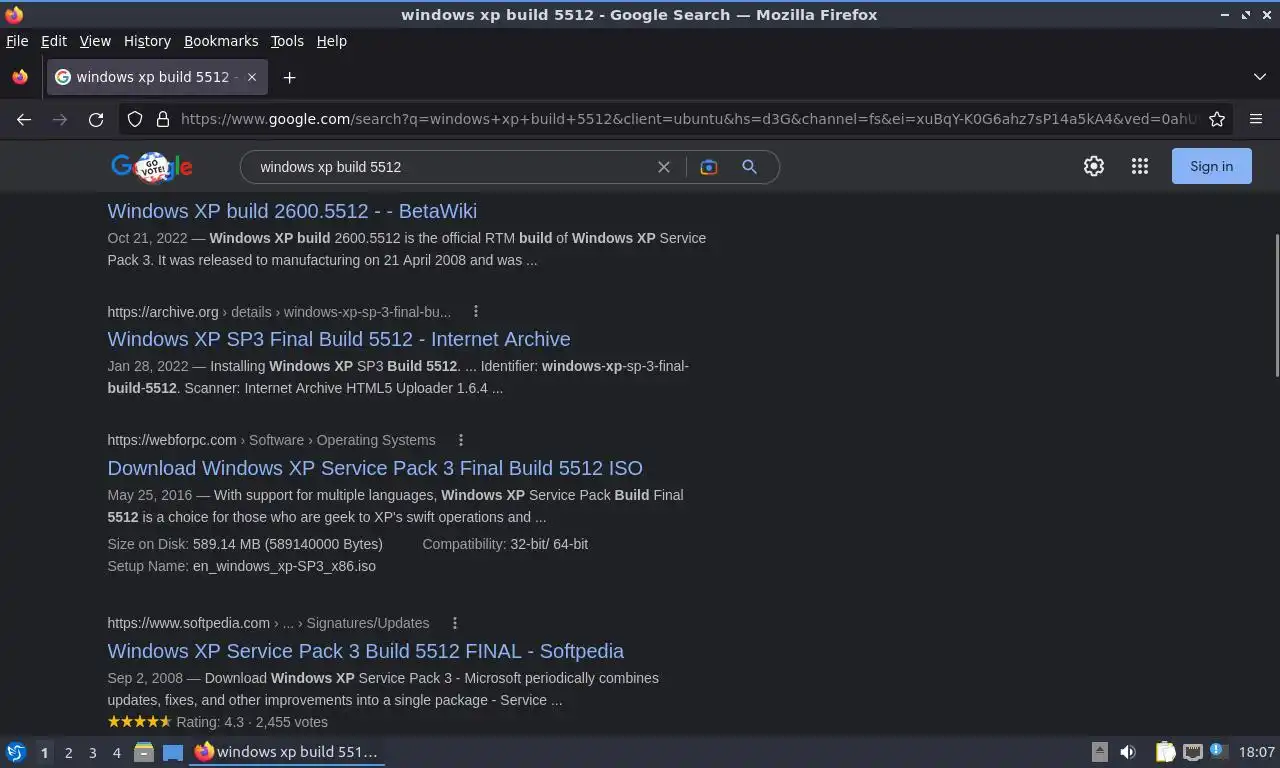Clear the Google search box with X
Screen dimensions: 1280x768
[x=664, y=167]
